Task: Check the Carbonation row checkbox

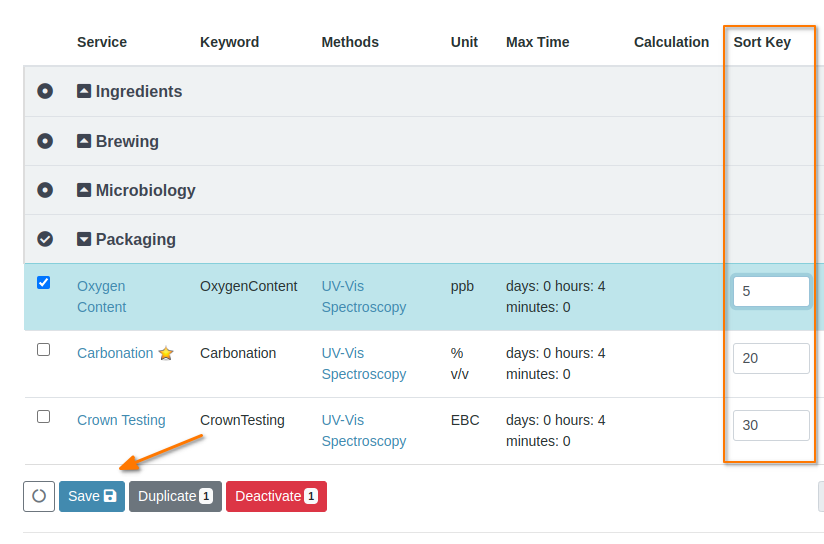Action: (x=43, y=350)
